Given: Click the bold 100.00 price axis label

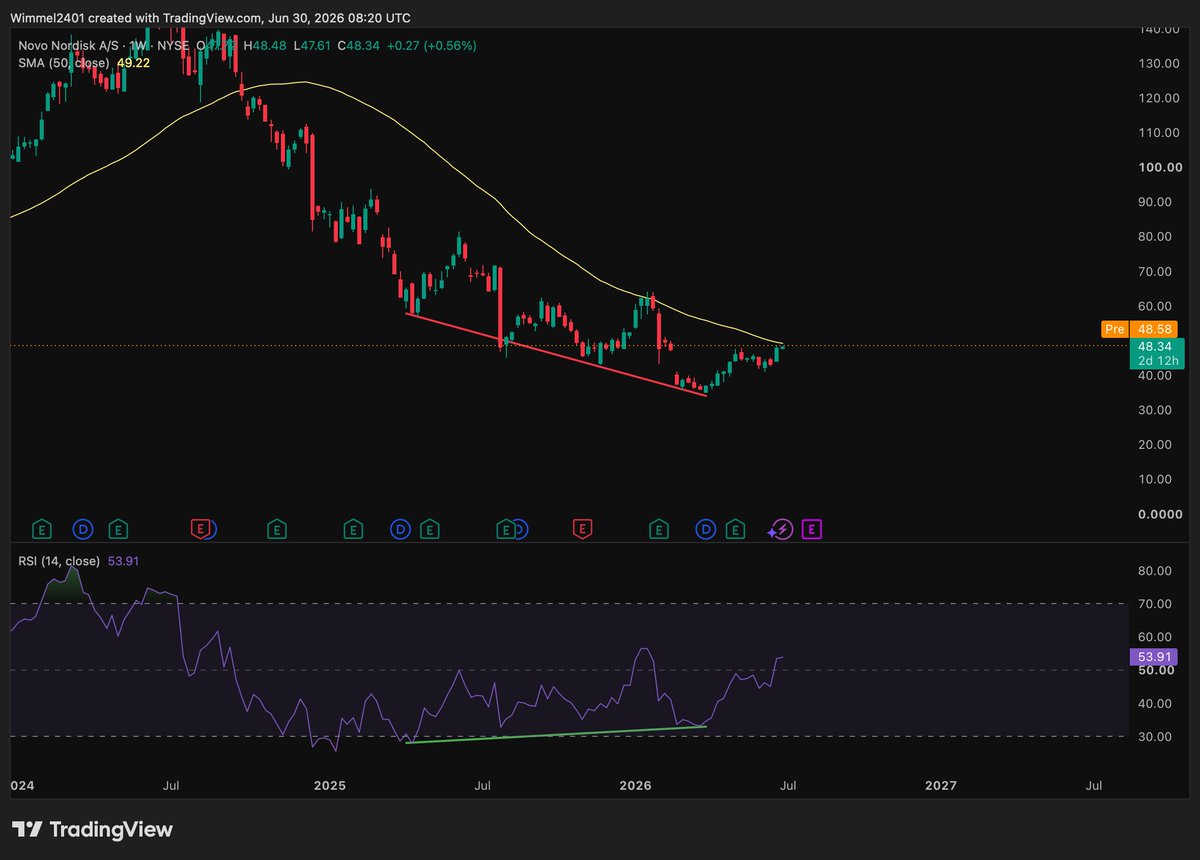Looking at the screenshot, I should coord(1158,167).
